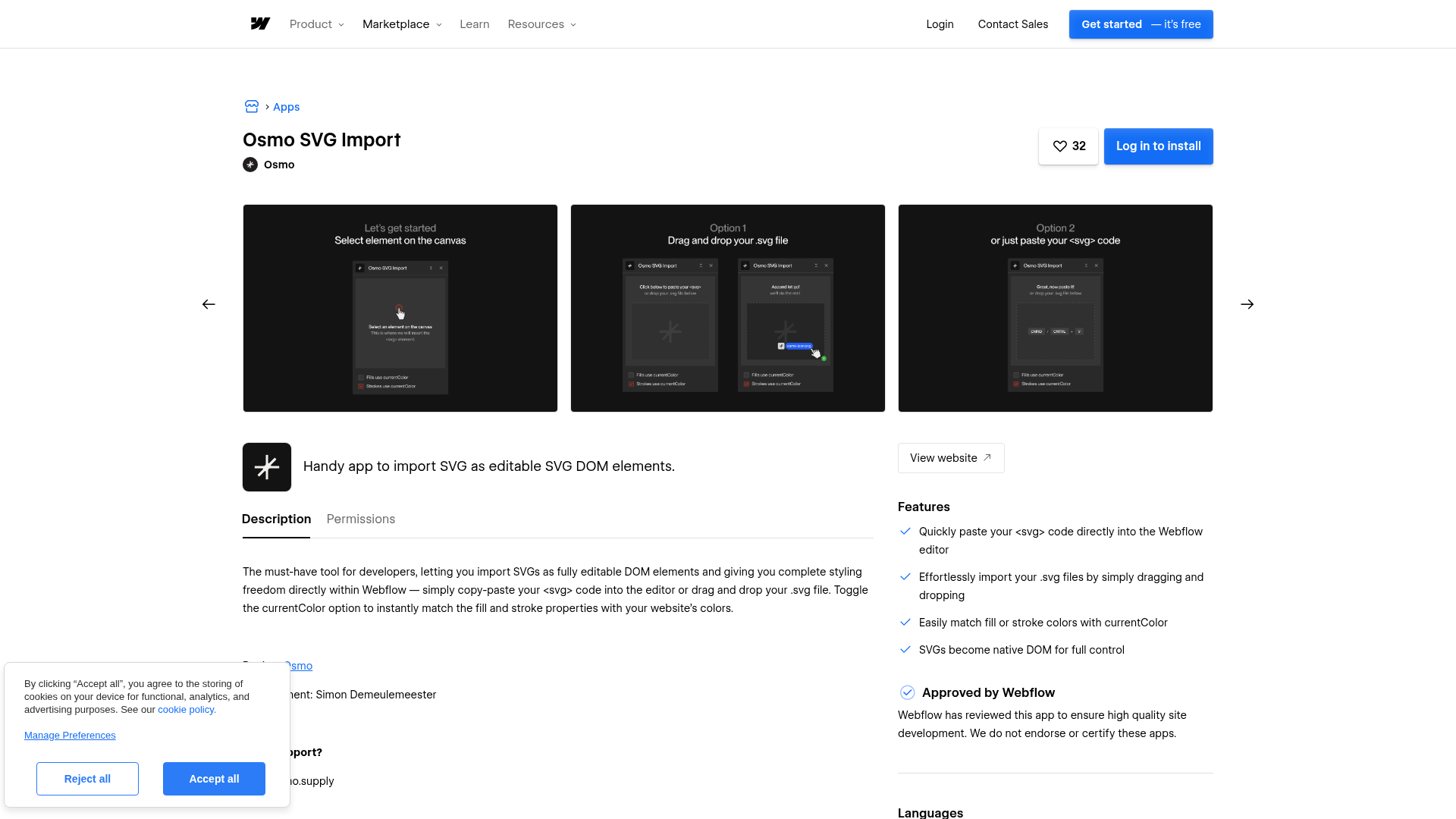This screenshot has width=1456, height=819.
Task: Open the View website external link
Action: click(951, 458)
